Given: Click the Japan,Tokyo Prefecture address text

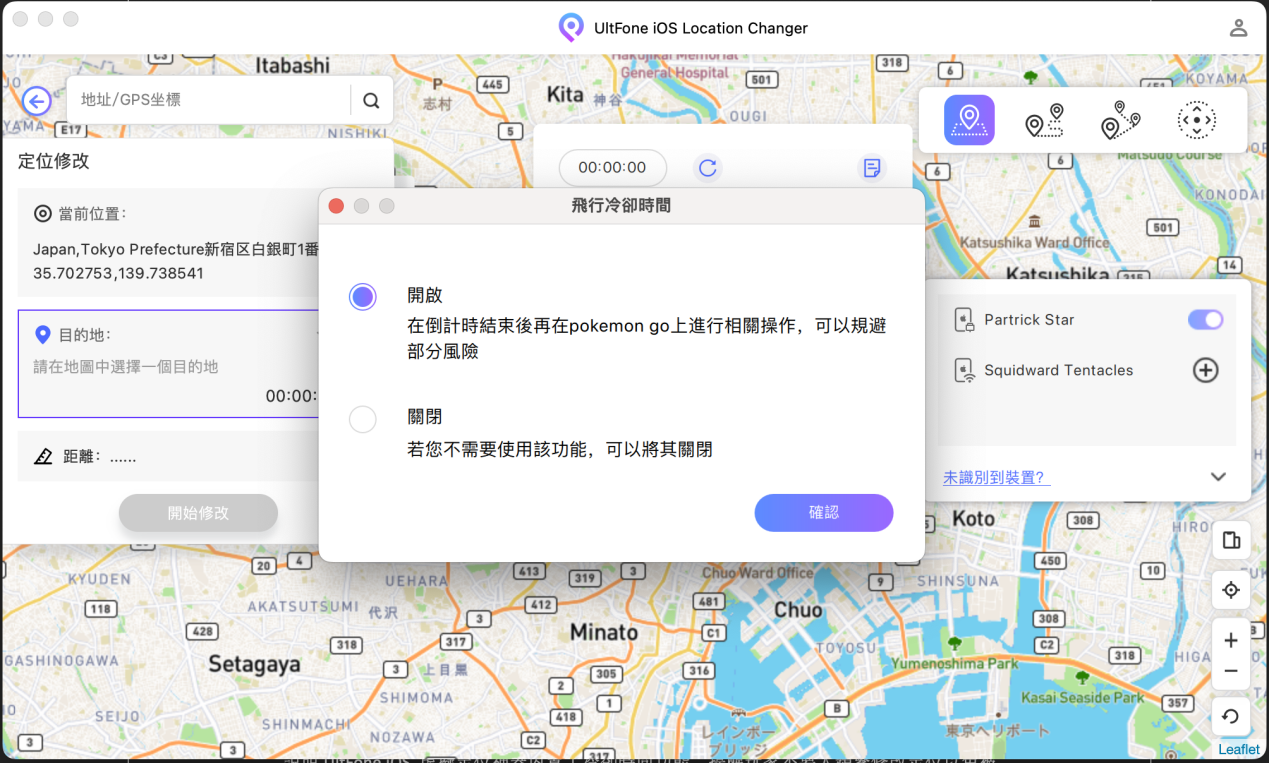Looking at the screenshot, I should [x=174, y=250].
